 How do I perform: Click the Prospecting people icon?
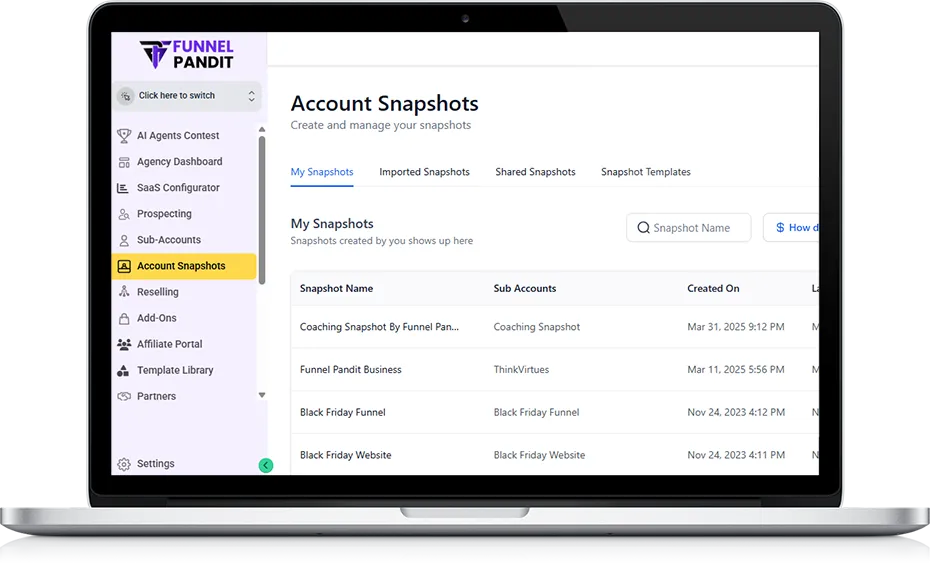[x=124, y=214]
